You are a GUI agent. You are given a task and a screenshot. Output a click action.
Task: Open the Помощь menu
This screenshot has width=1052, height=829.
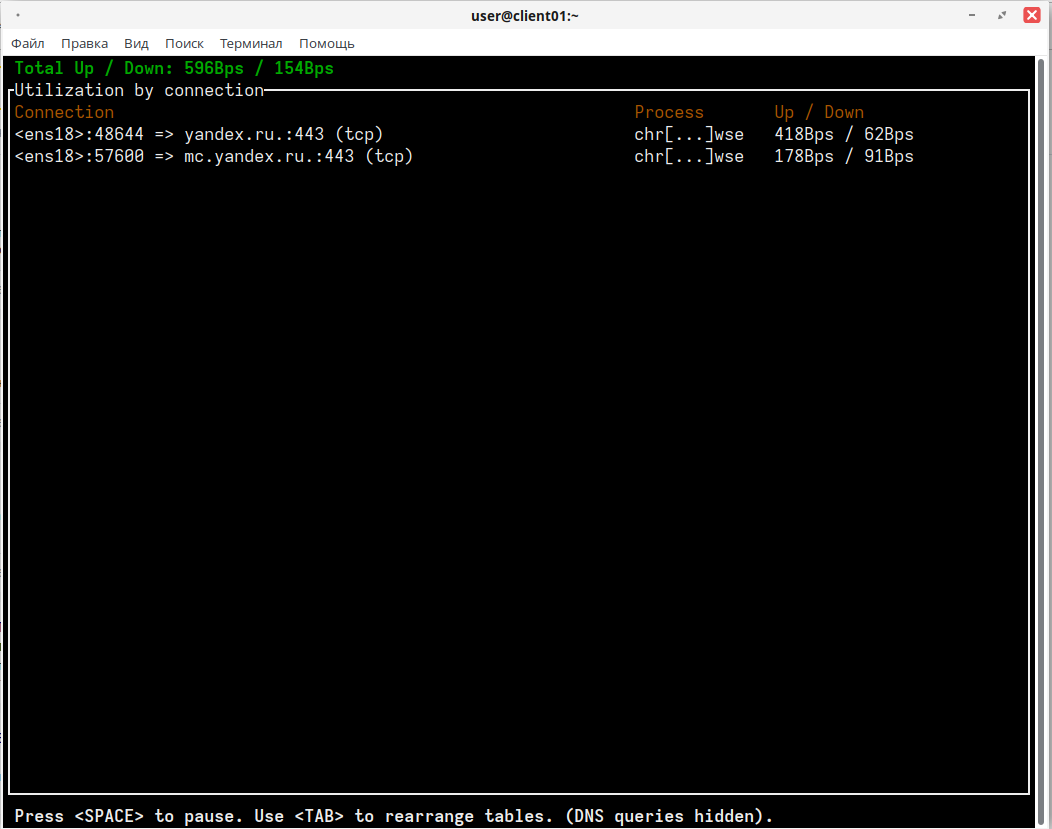(x=327, y=44)
